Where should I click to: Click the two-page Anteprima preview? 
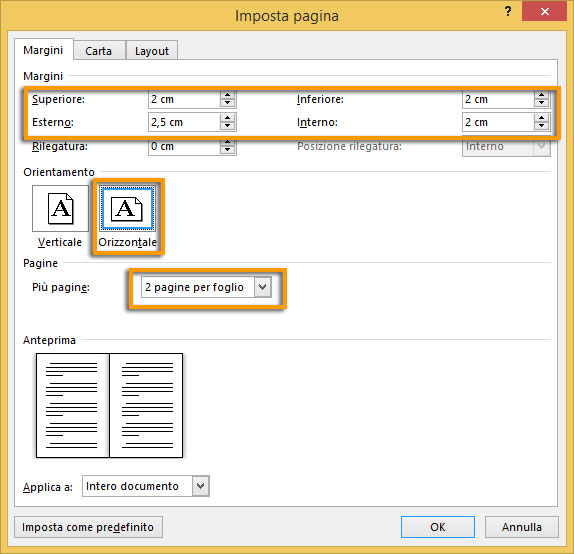[x=109, y=405]
